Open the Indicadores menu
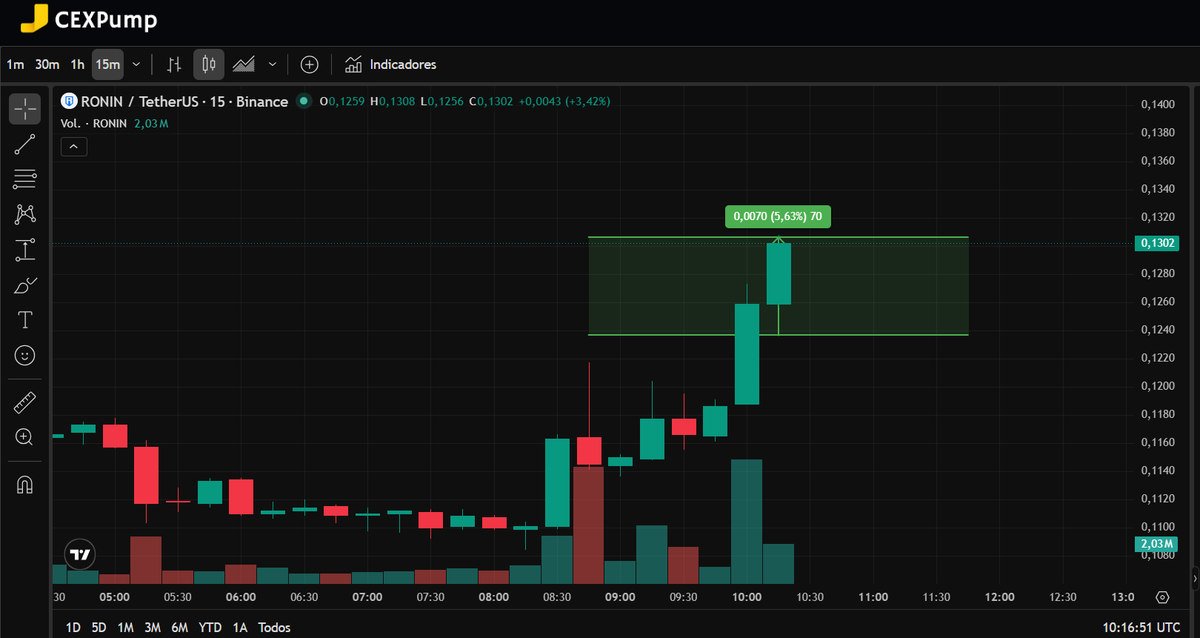Viewport: 1200px width, 638px height. [391, 64]
